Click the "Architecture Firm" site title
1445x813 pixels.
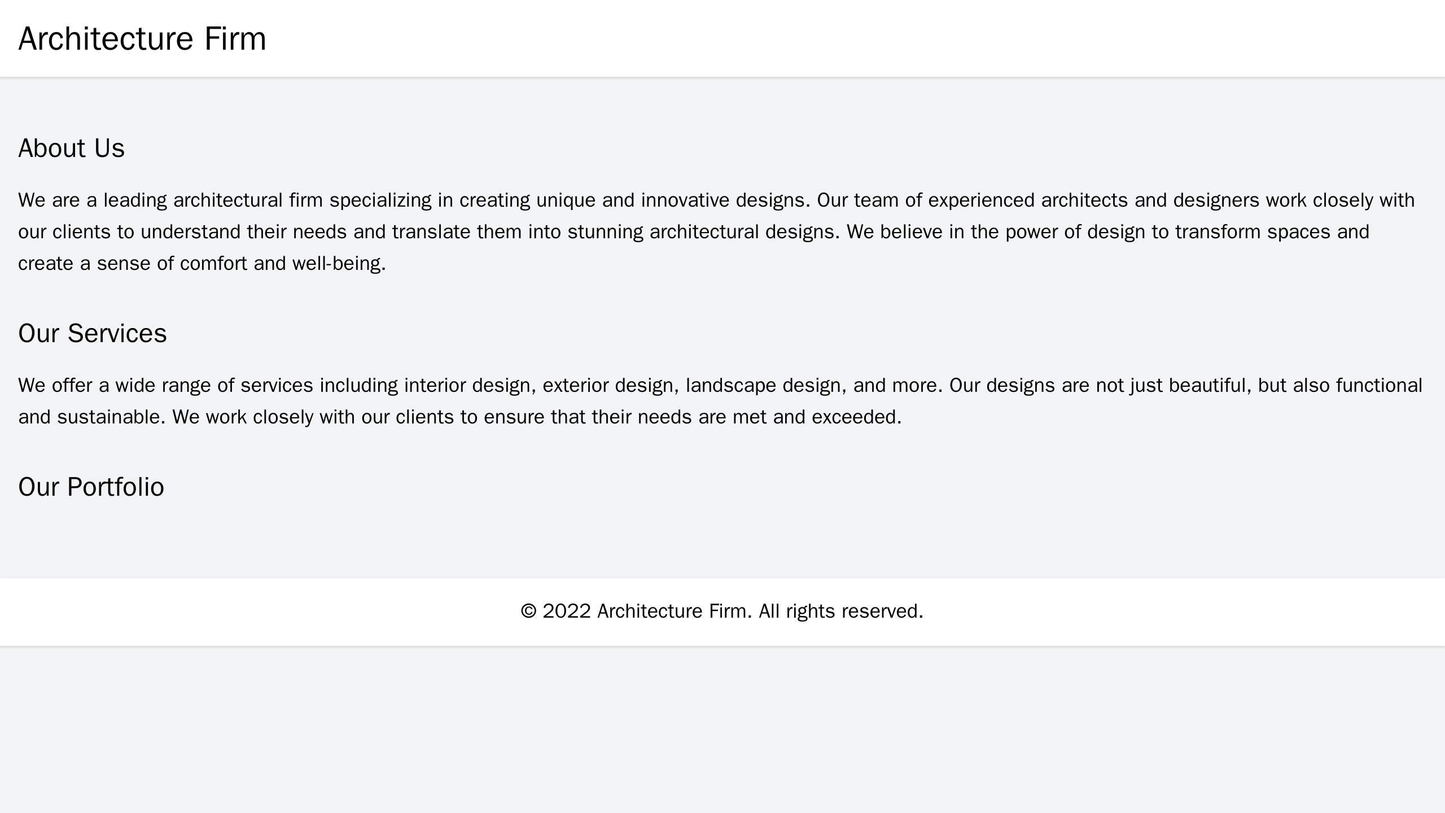tap(142, 39)
